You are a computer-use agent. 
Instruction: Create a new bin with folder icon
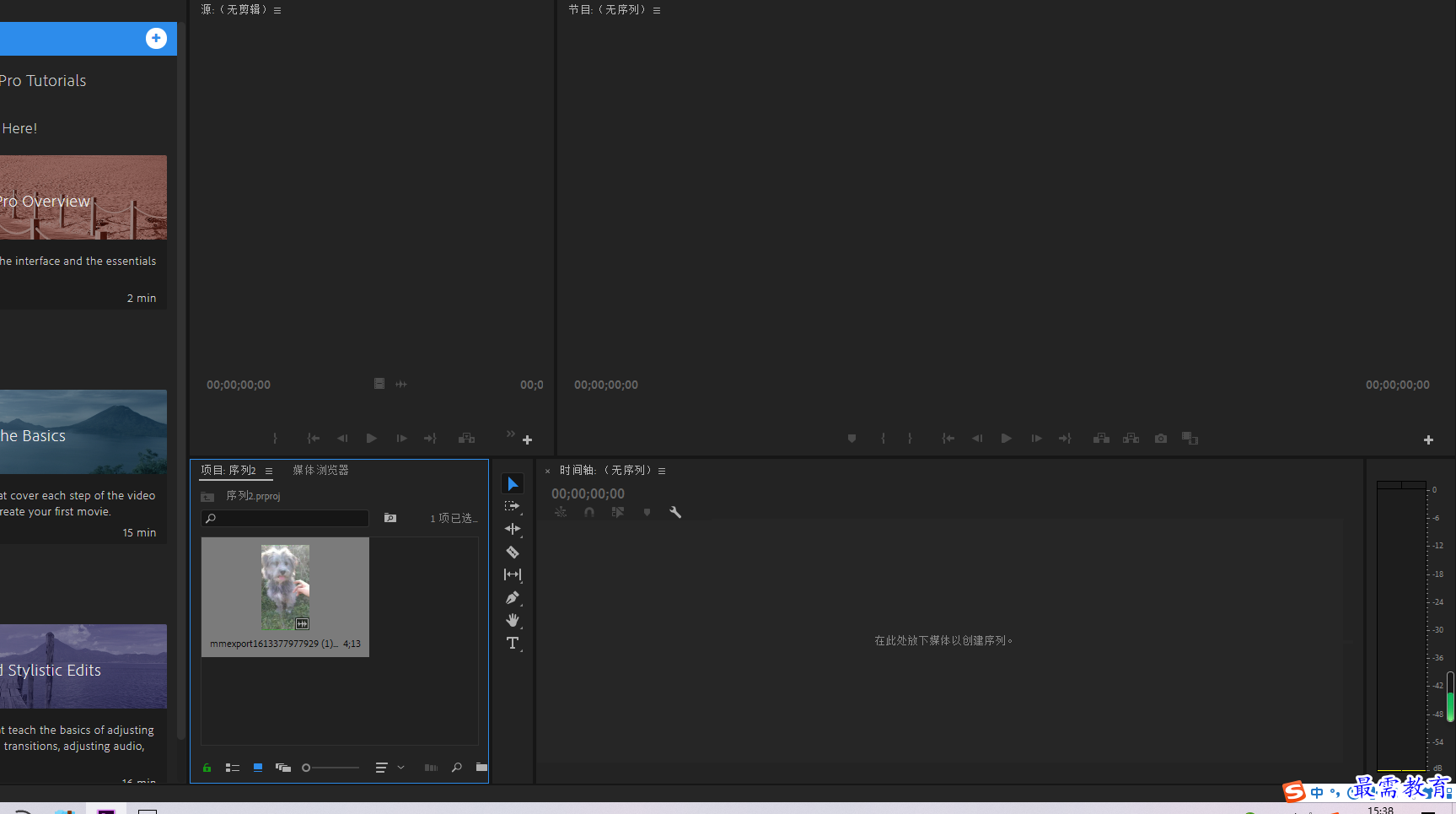[481, 768]
